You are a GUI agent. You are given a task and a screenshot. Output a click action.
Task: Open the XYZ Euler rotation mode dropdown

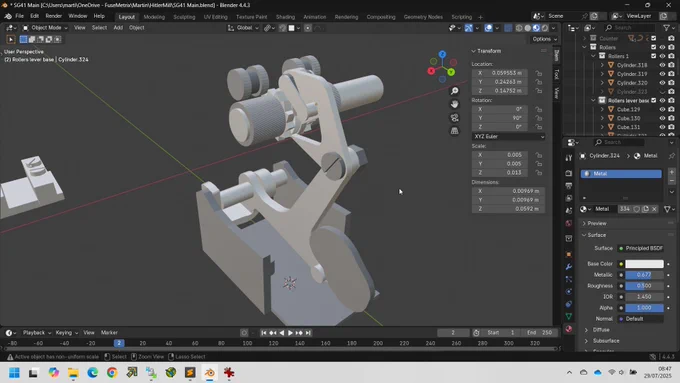pyautogui.click(x=508, y=136)
